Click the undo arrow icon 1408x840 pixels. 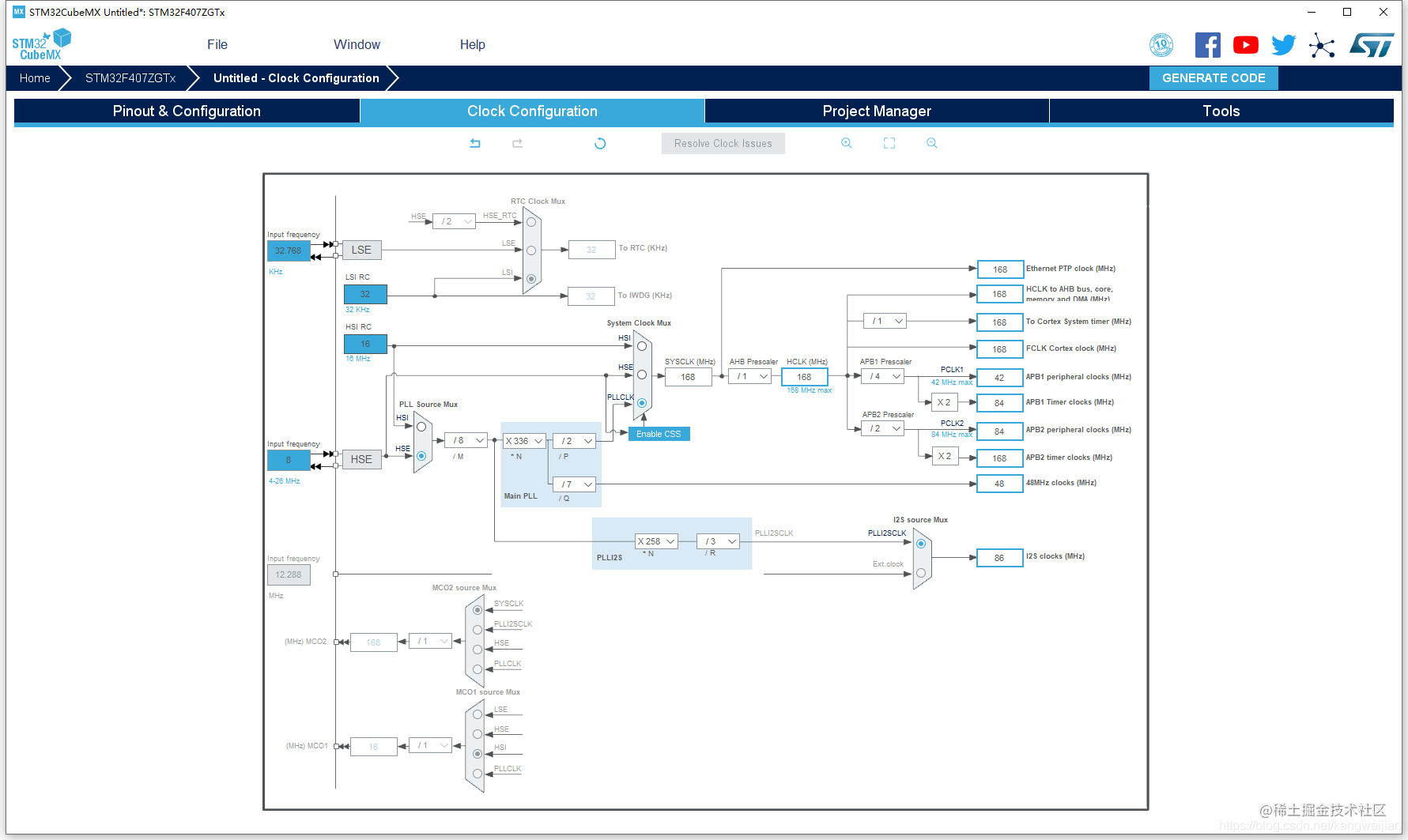pos(475,143)
